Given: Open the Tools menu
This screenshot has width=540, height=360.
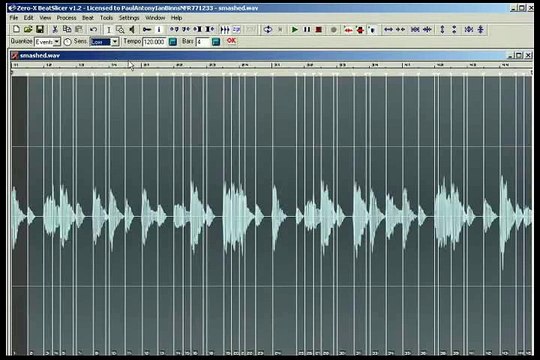Looking at the screenshot, I should point(106,18).
